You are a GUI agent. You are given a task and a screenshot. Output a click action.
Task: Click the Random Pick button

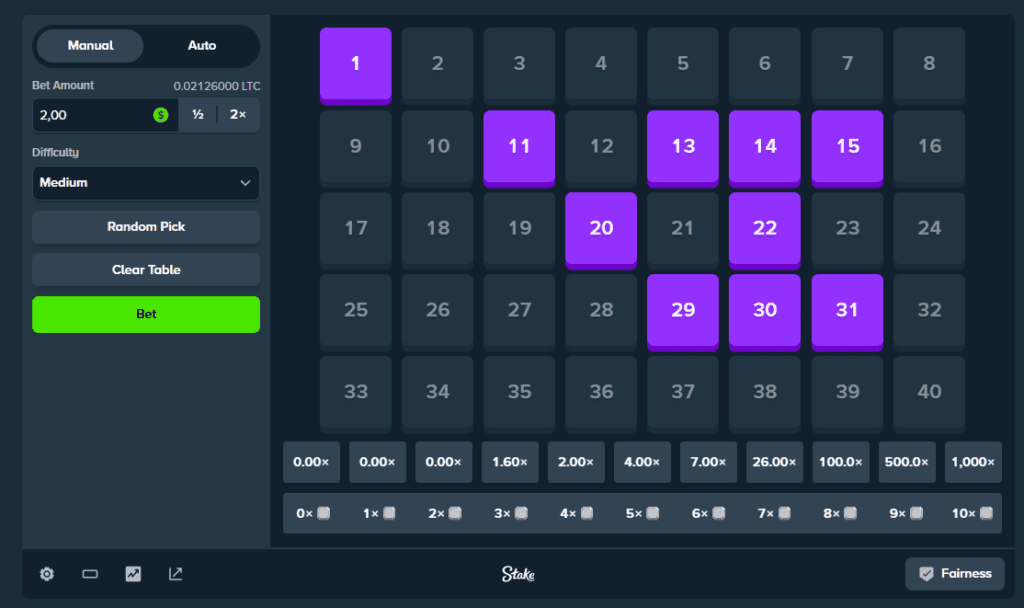146,227
